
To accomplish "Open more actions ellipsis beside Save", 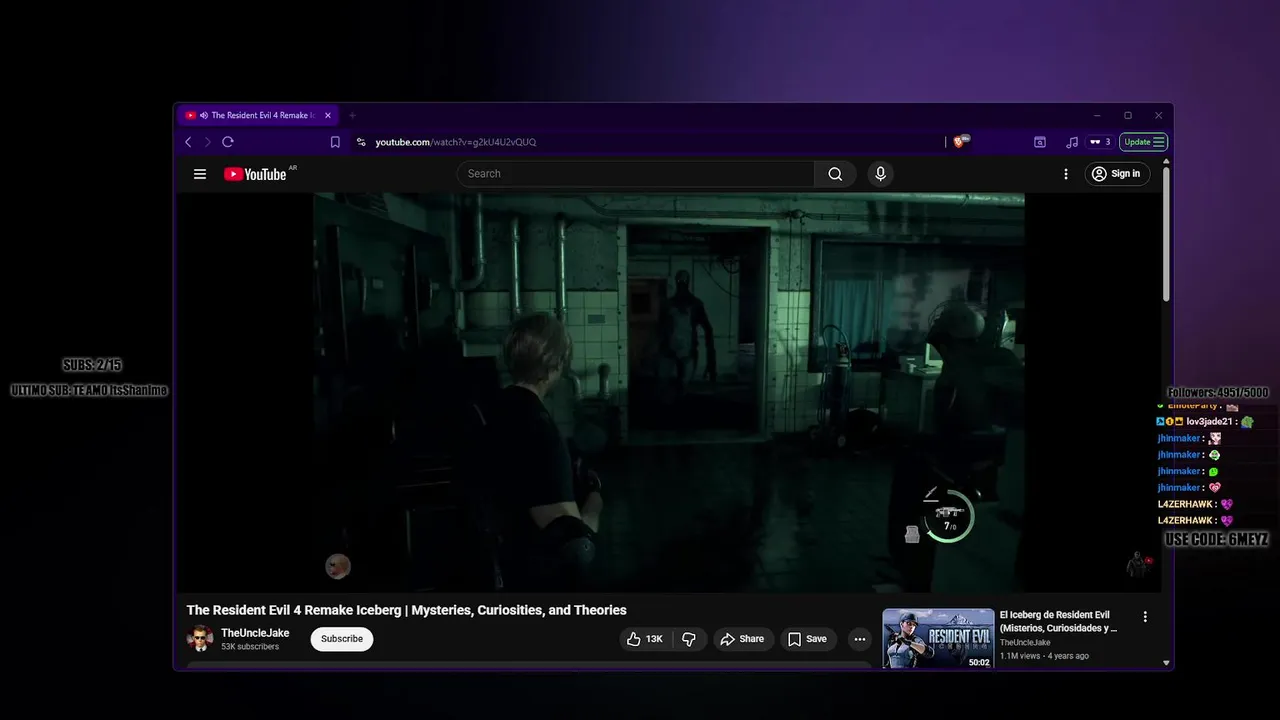I will click(859, 639).
